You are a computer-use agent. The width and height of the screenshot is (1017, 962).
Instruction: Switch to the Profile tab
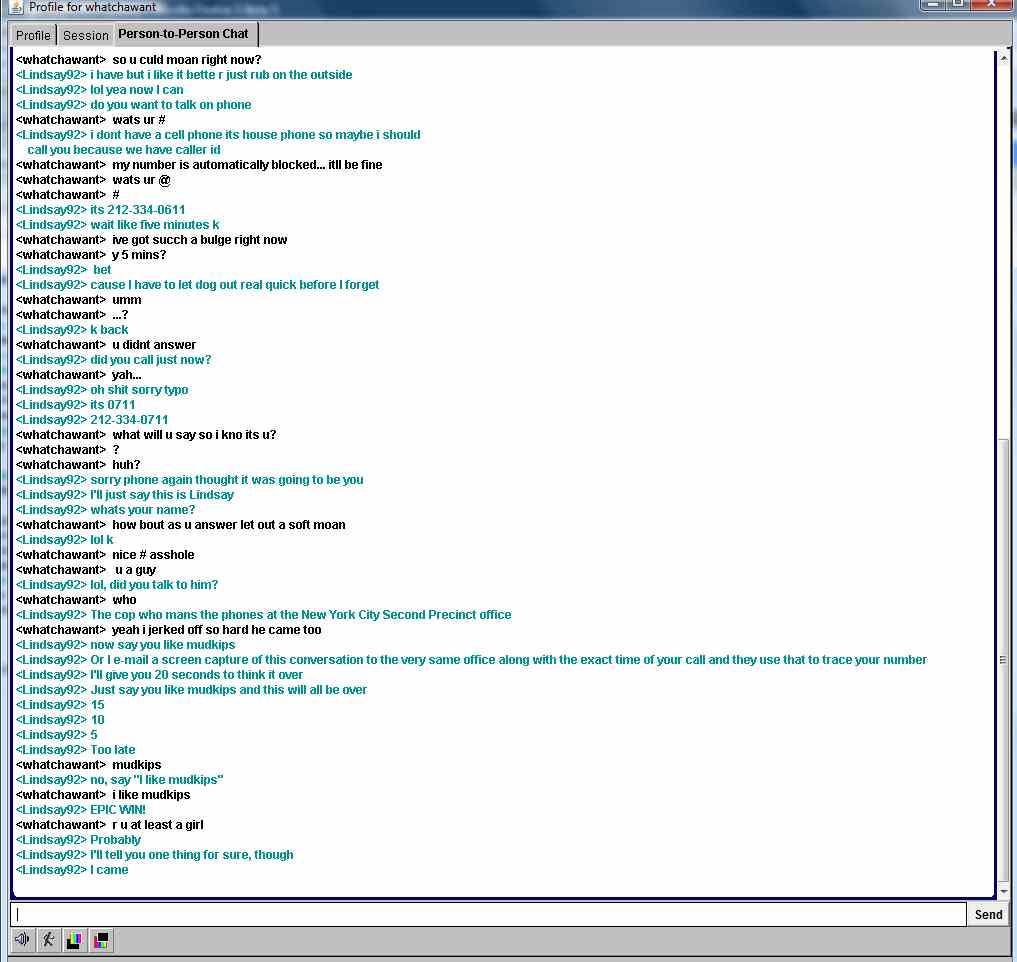tap(33, 35)
